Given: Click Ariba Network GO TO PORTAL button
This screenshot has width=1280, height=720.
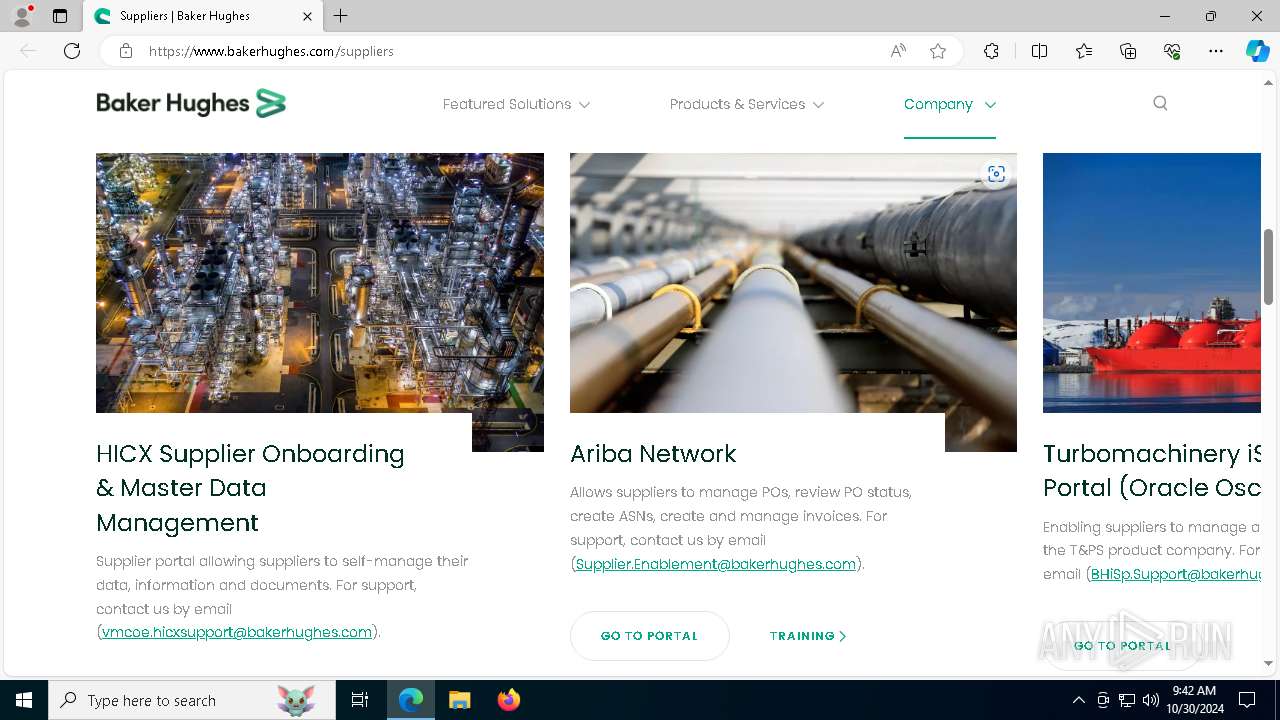Looking at the screenshot, I should click(x=650, y=636).
